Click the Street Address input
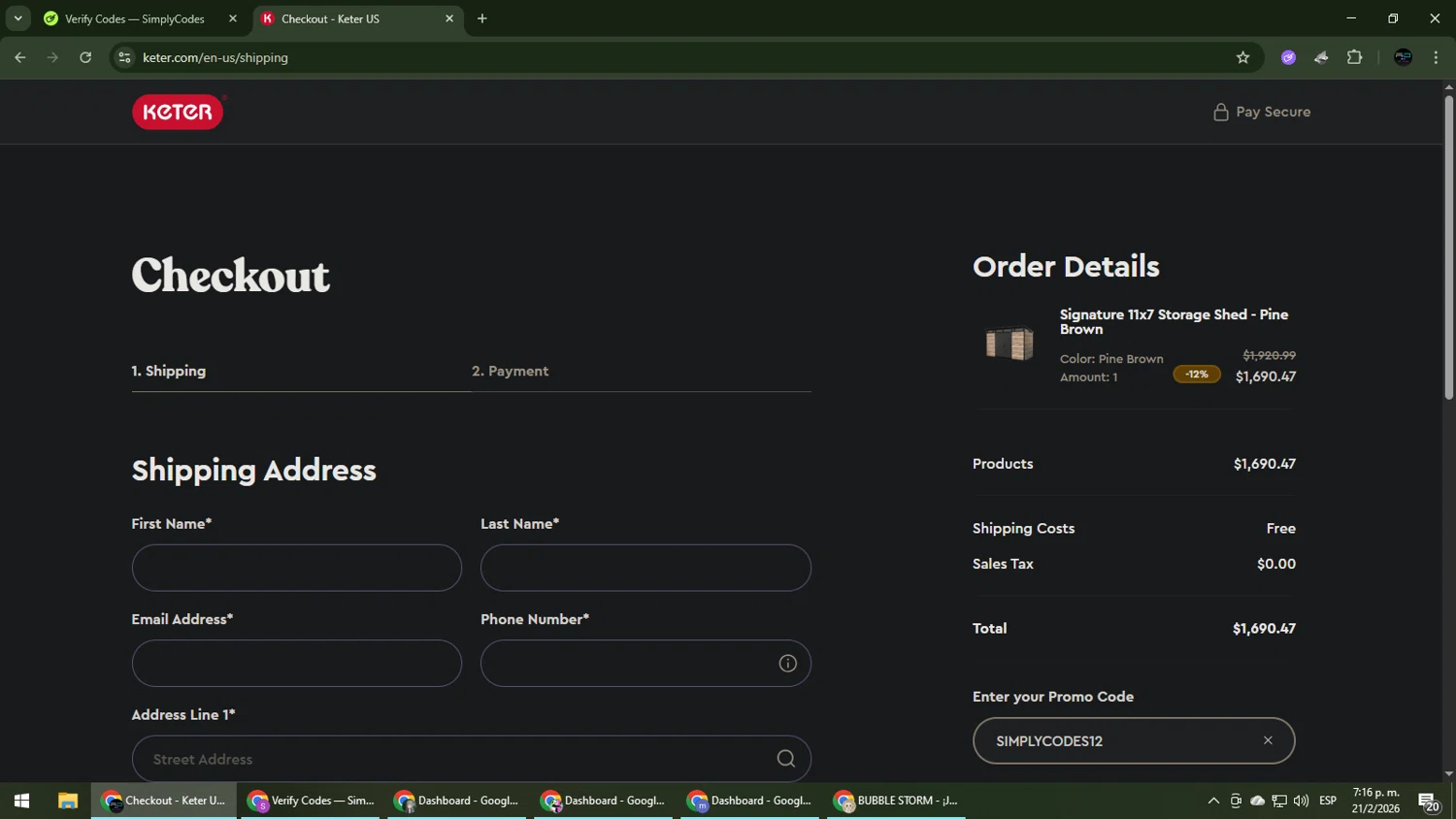This screenshot has width=1456, height=819. [472, 759]
